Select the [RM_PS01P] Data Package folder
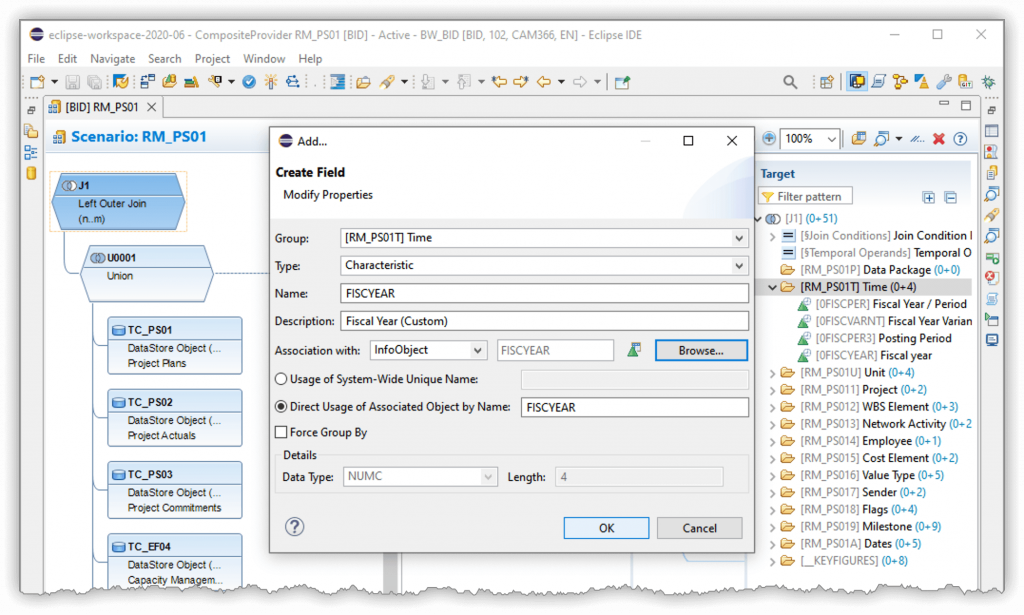Screen dimensions: 1024x615 [x=871, y=270]
